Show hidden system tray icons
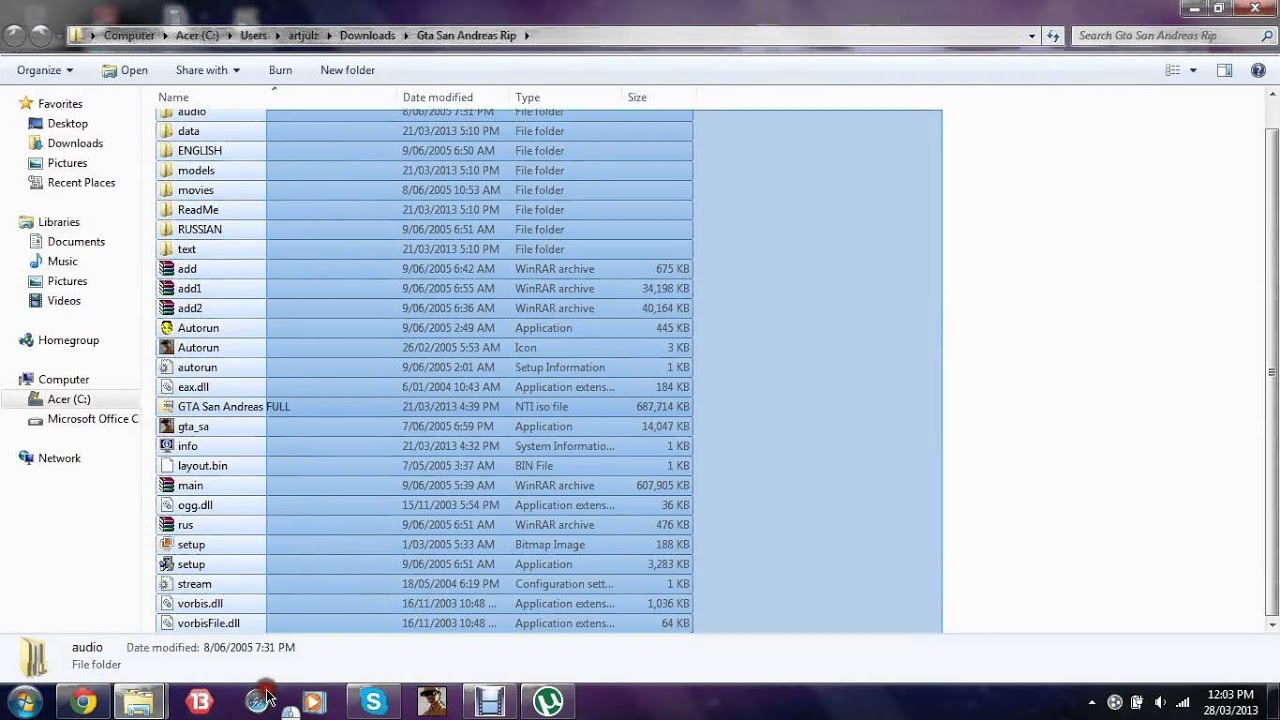 pos(1091,702)
